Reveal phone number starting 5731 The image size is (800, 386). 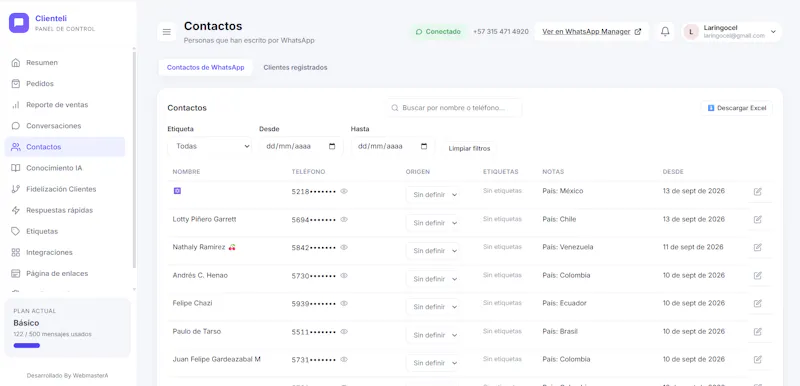pyautogui.click(x=344, y=359)
